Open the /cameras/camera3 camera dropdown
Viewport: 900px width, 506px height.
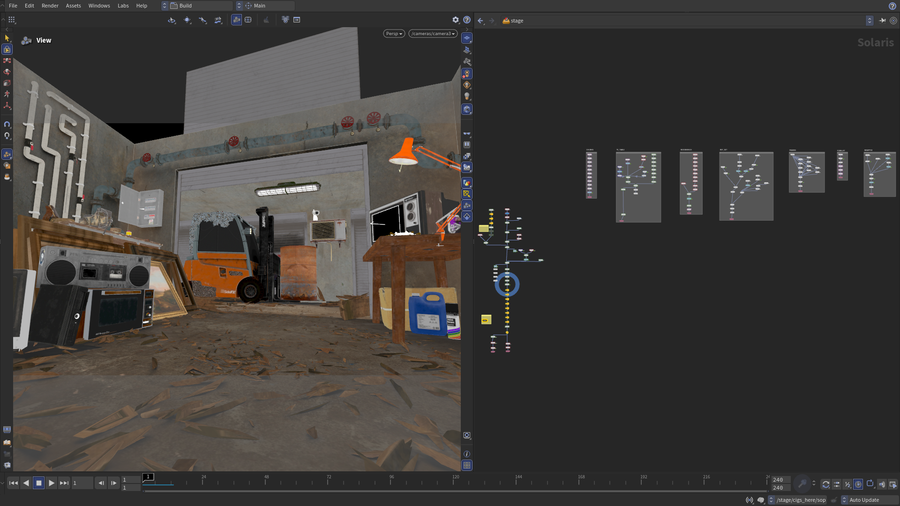pos(433,34)
